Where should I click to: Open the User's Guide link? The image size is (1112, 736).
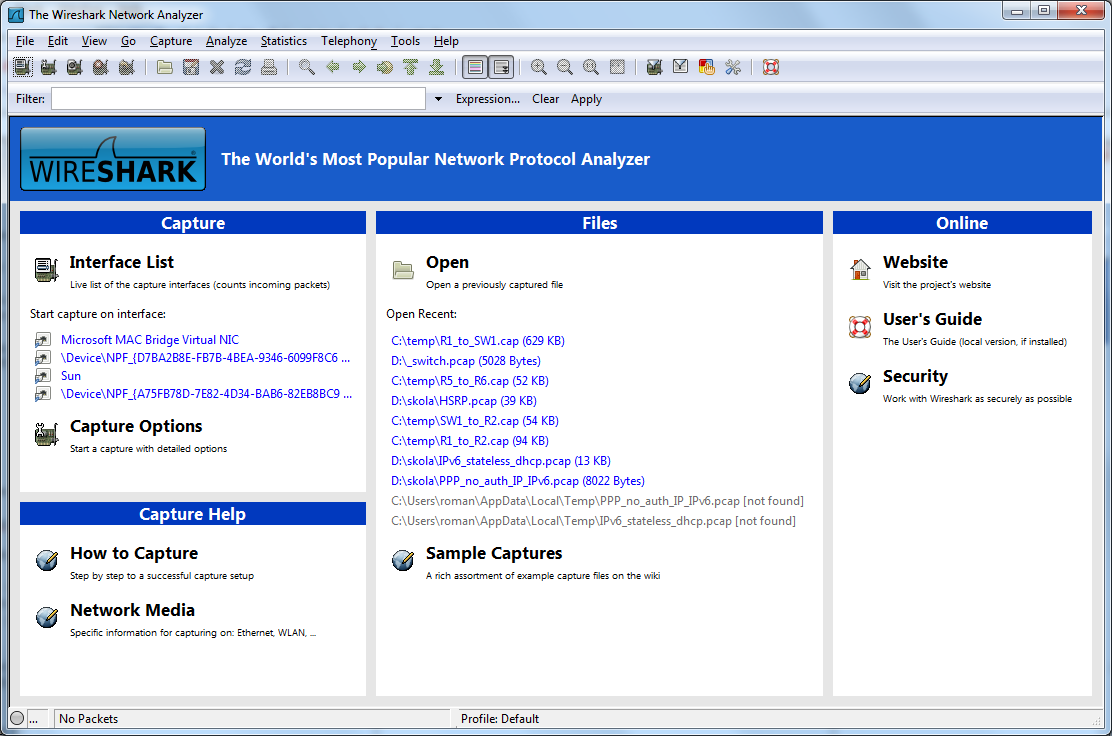933,319
